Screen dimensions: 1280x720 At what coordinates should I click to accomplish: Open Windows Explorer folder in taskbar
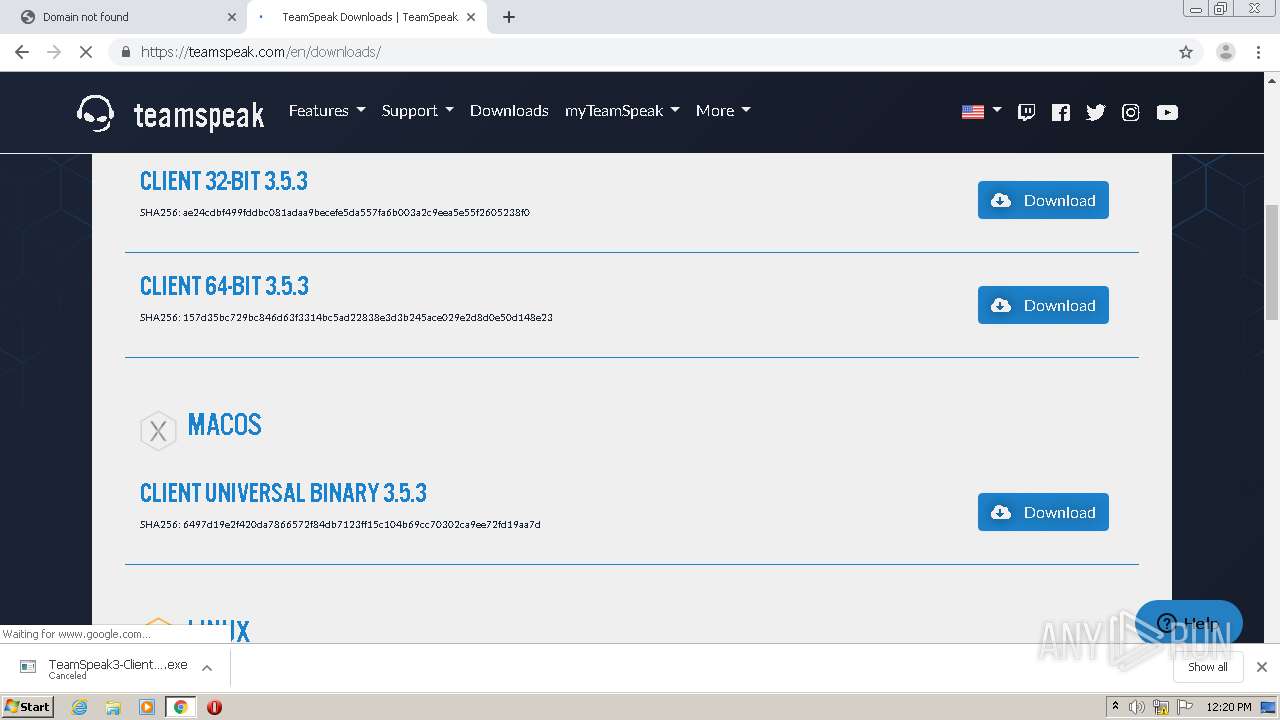[x=113, y=707]
